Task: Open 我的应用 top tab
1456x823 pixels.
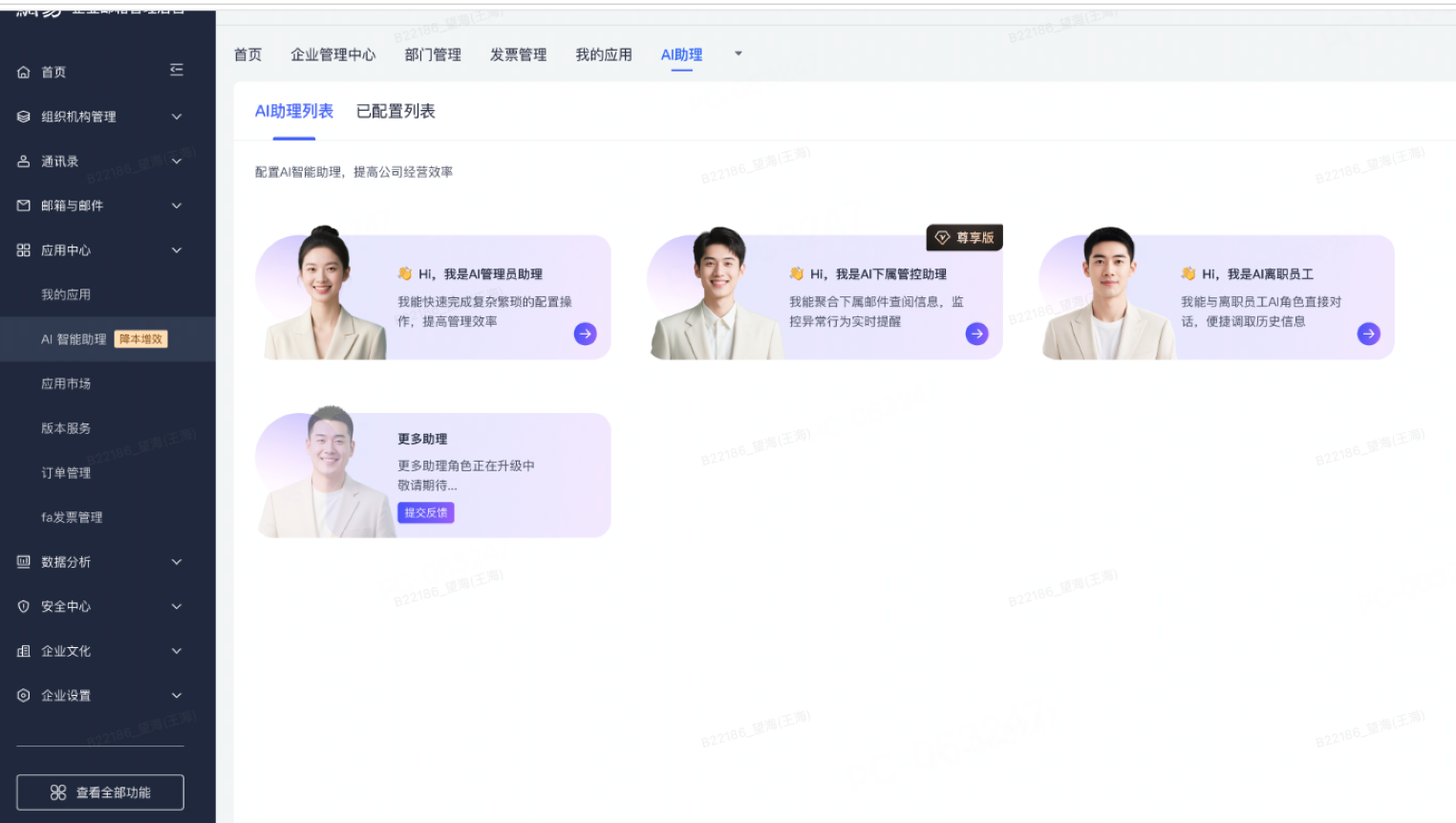Action: click(x=604, y=54)
